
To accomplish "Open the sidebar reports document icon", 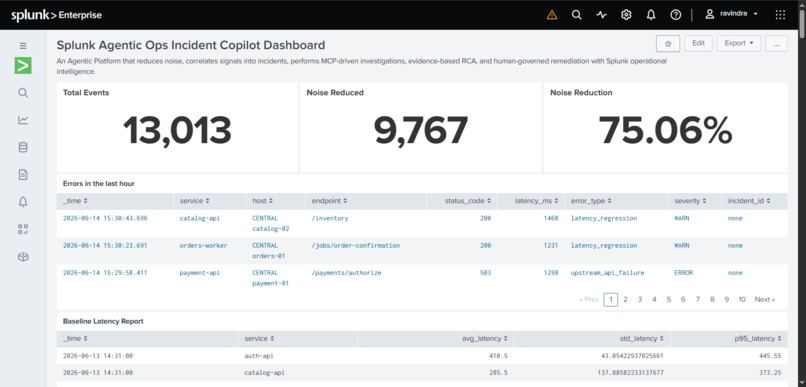I will coord(23,175).
